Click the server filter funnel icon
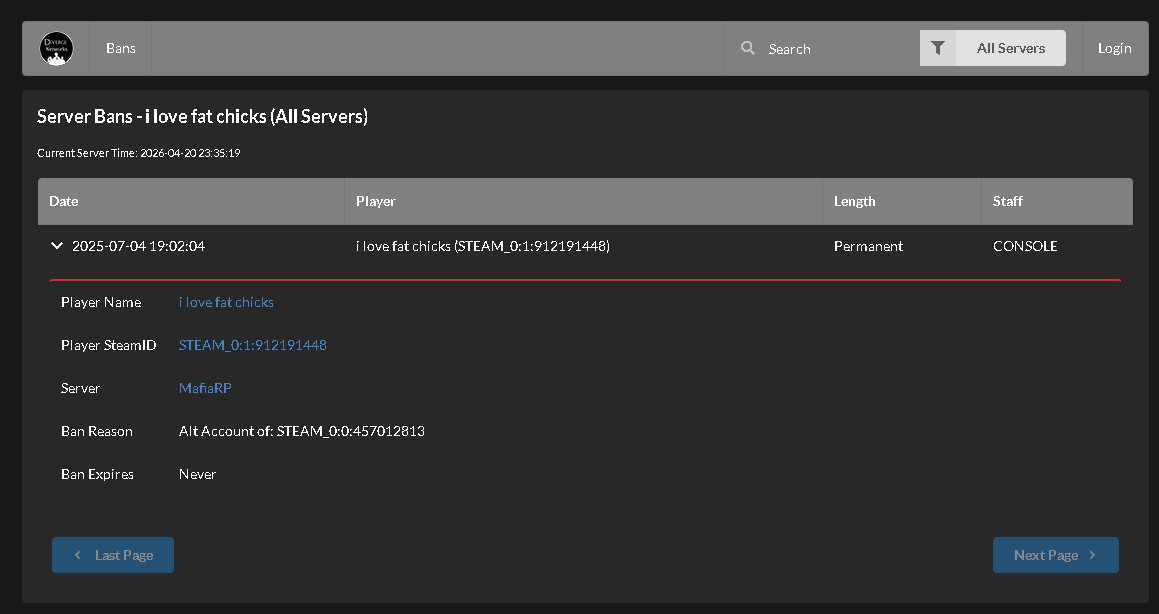Viewport: 1159px width, 614px height. pyautogui.click(x=938, y=48)
